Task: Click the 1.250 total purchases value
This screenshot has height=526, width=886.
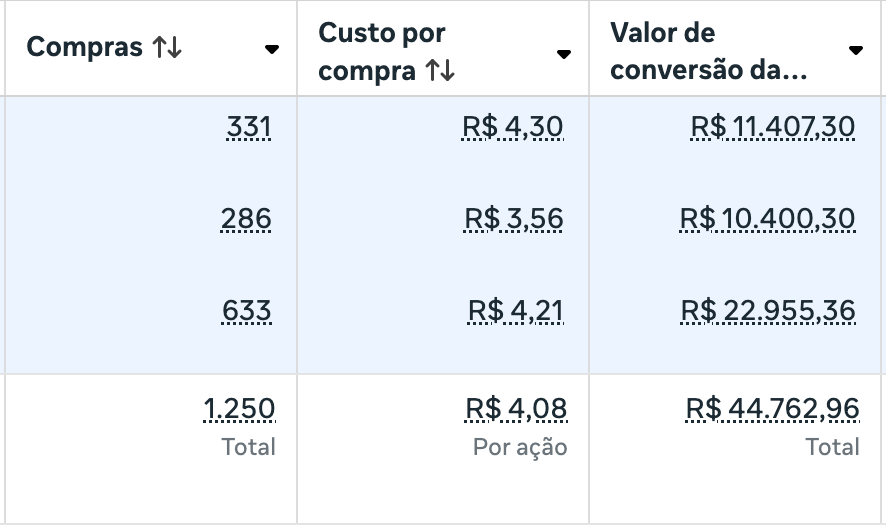Action: 239,408
